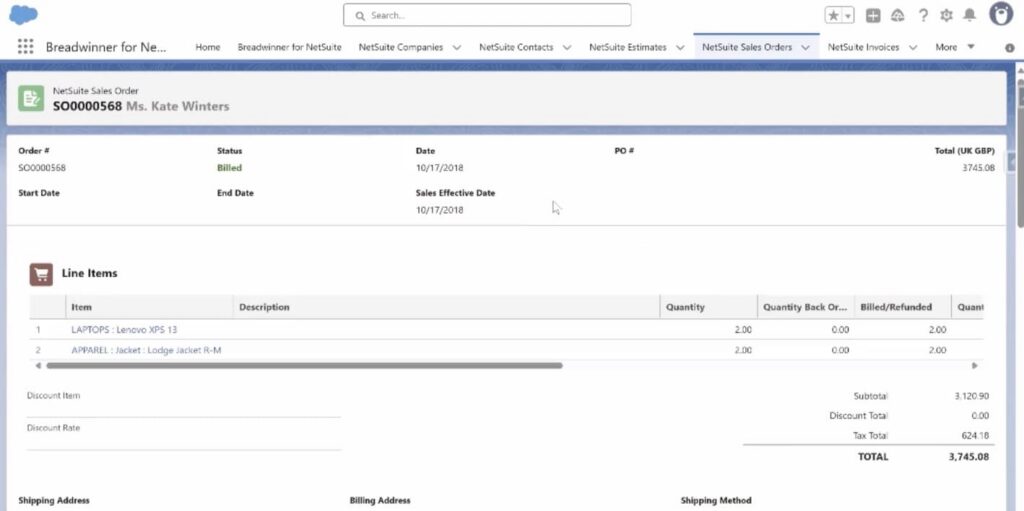The image size is (1024, 511).
Task: Click the Billed status value
Action: 229,168
